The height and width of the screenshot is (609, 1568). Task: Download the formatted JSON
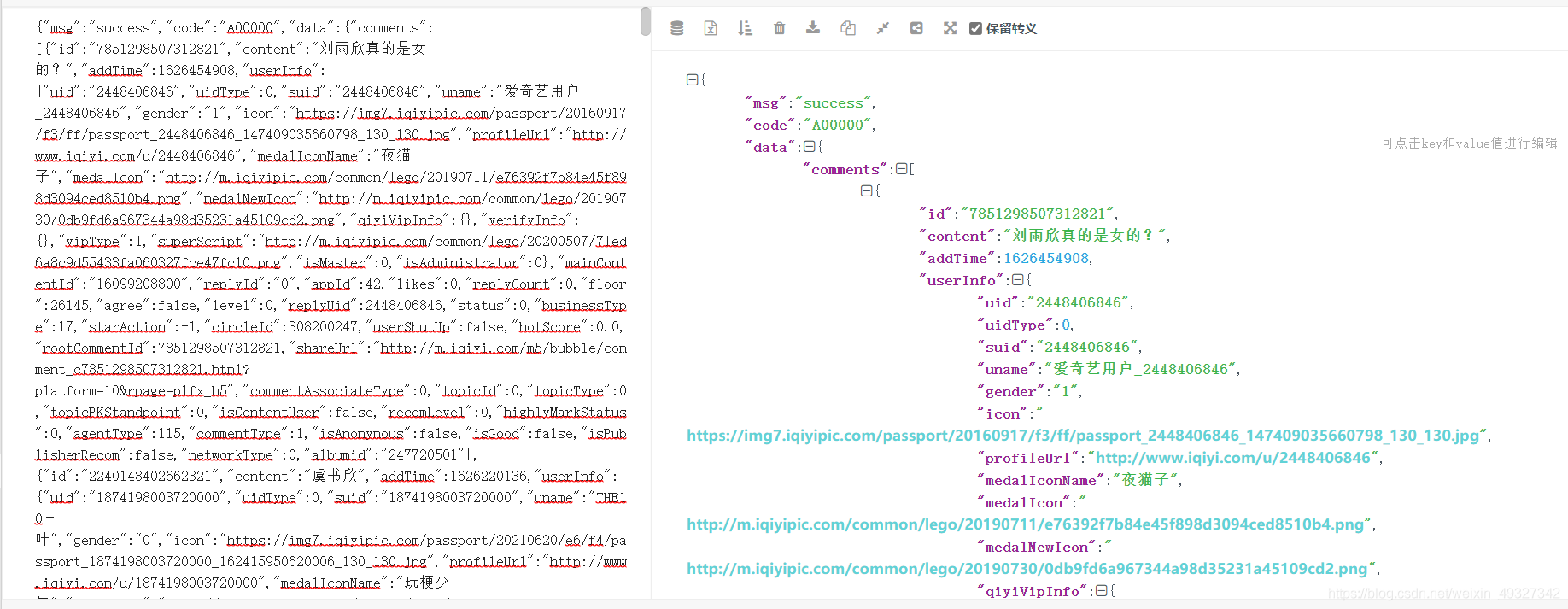click(x=813, y=28)
